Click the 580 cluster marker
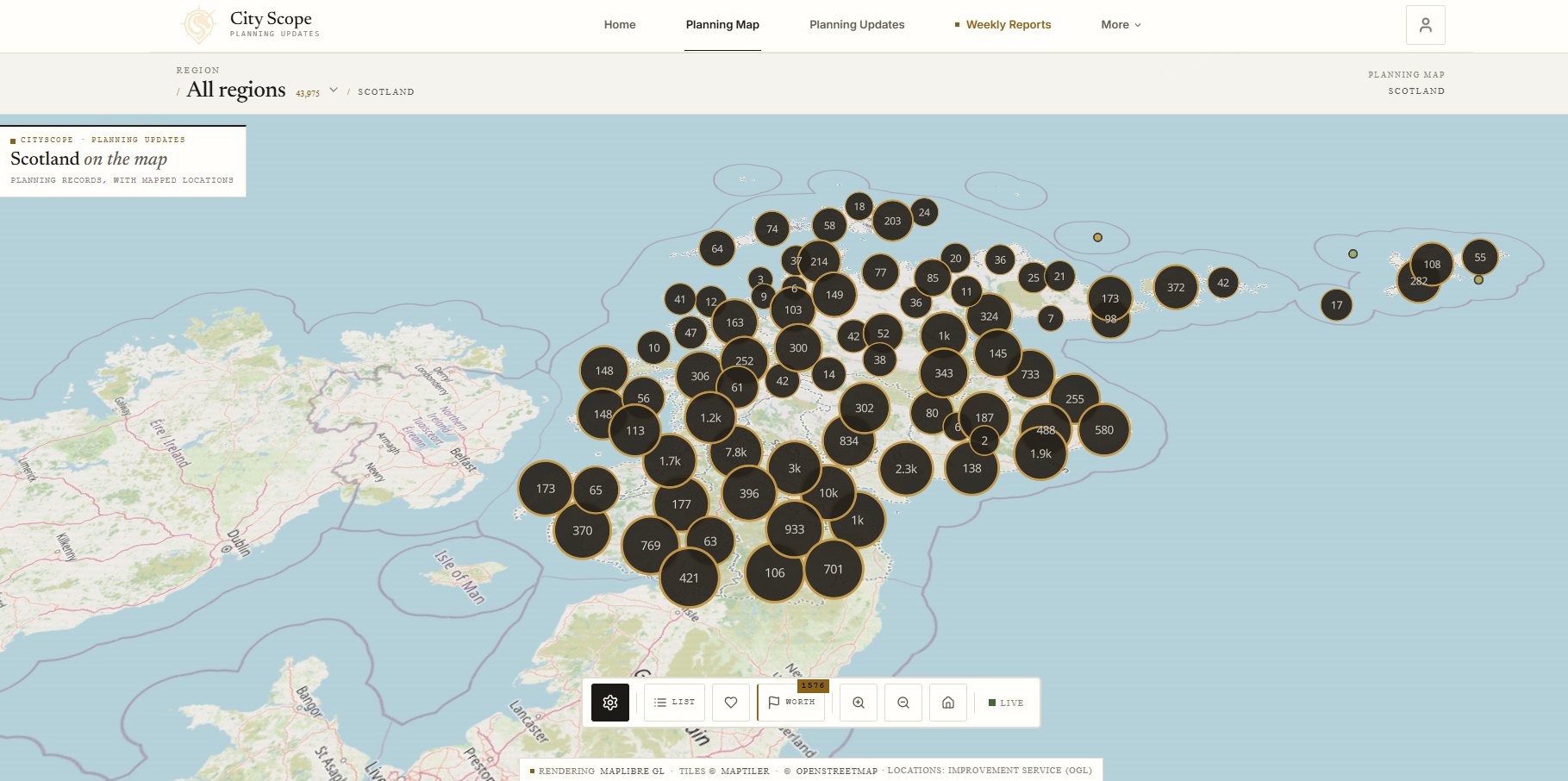This screenshot has width=1568, height=781. 1104,429
